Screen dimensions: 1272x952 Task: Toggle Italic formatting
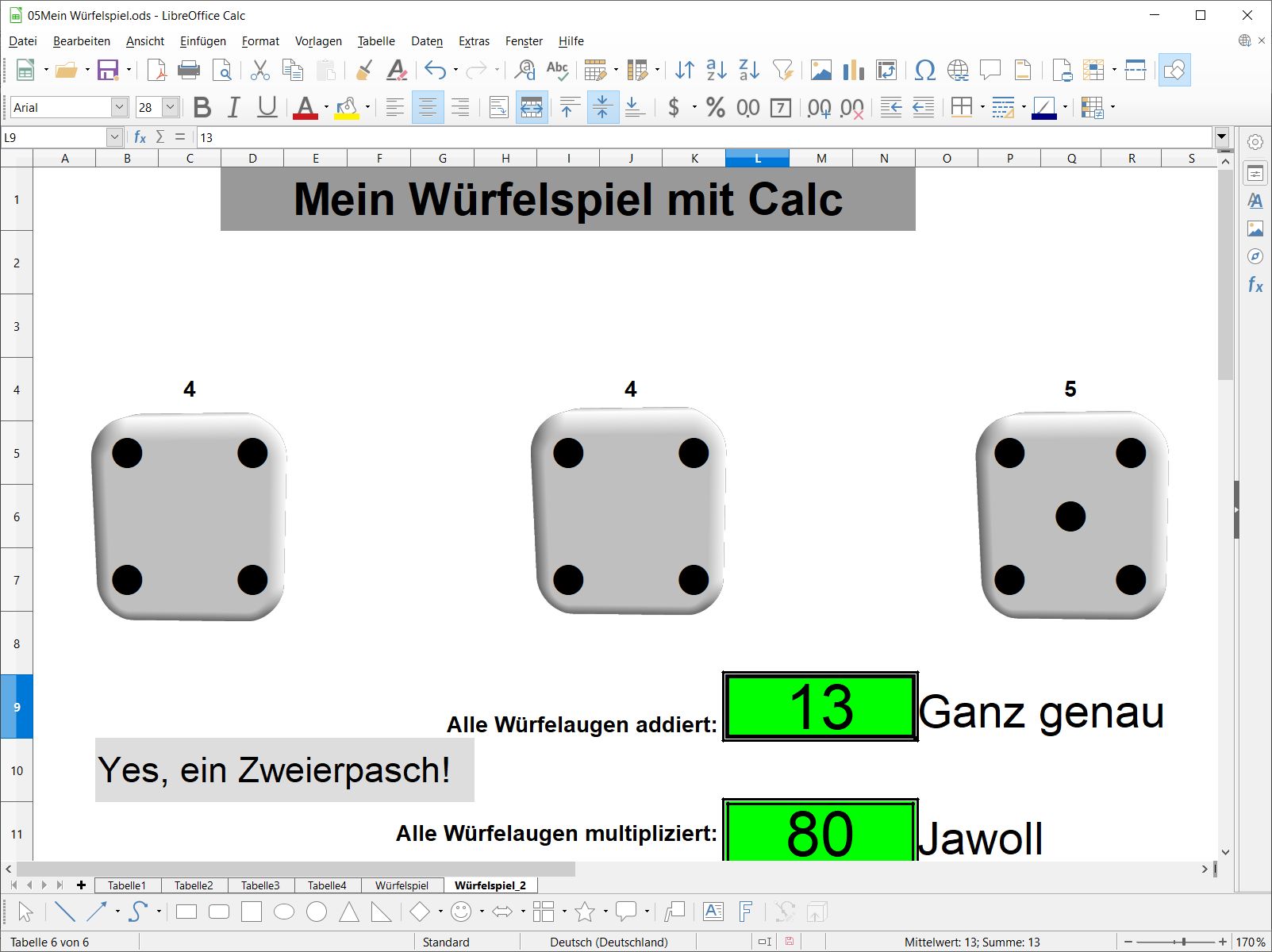(233, 107)
